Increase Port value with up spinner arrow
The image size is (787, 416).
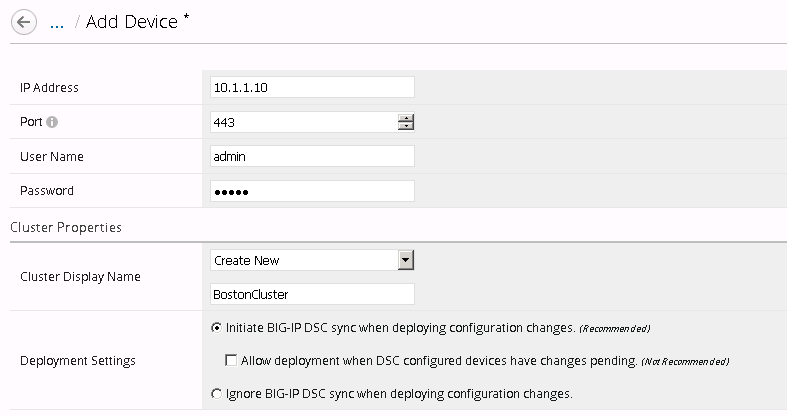click(x=406, y=118)
